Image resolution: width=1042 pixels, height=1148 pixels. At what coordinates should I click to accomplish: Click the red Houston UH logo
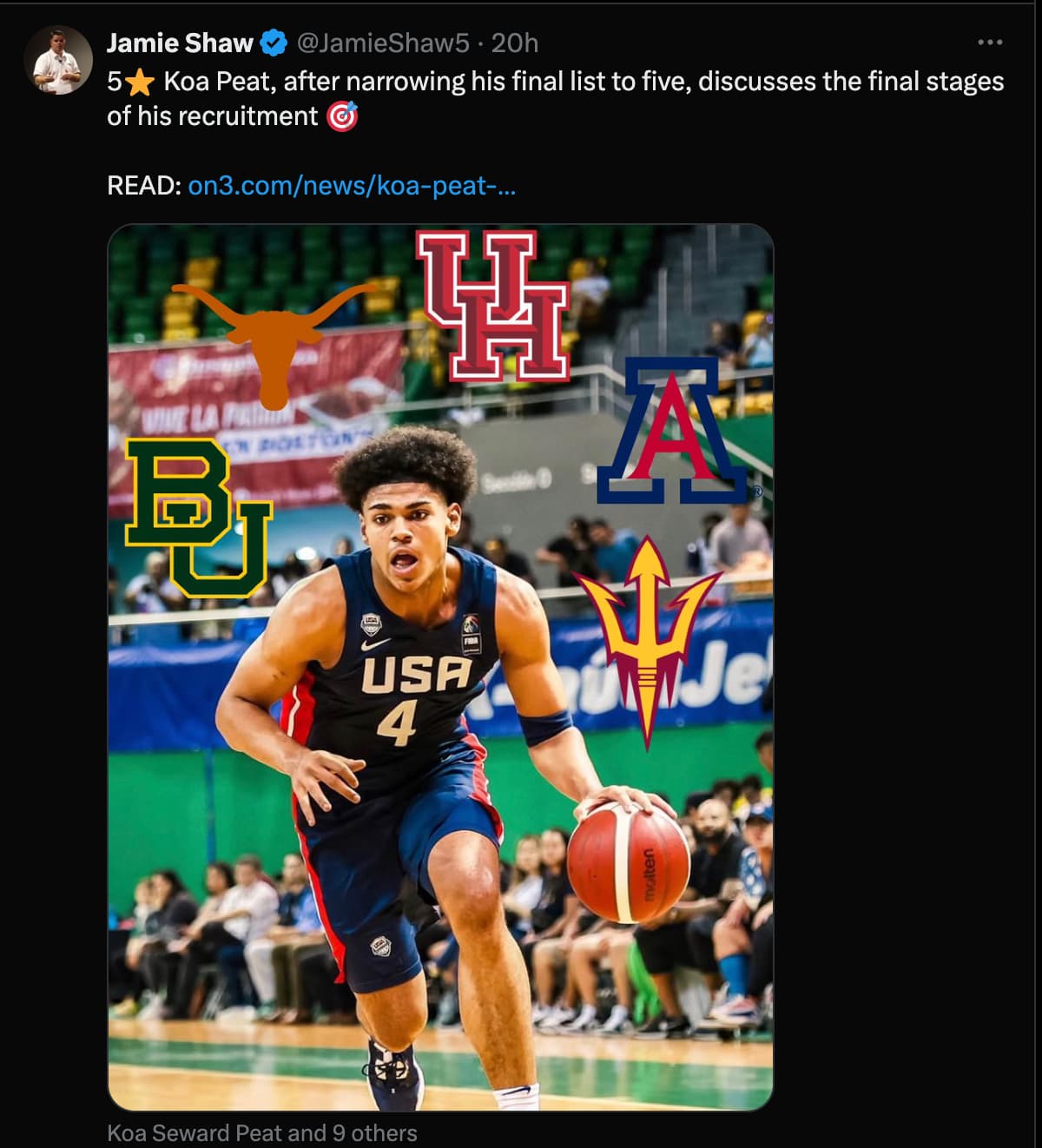click(492, 304)
